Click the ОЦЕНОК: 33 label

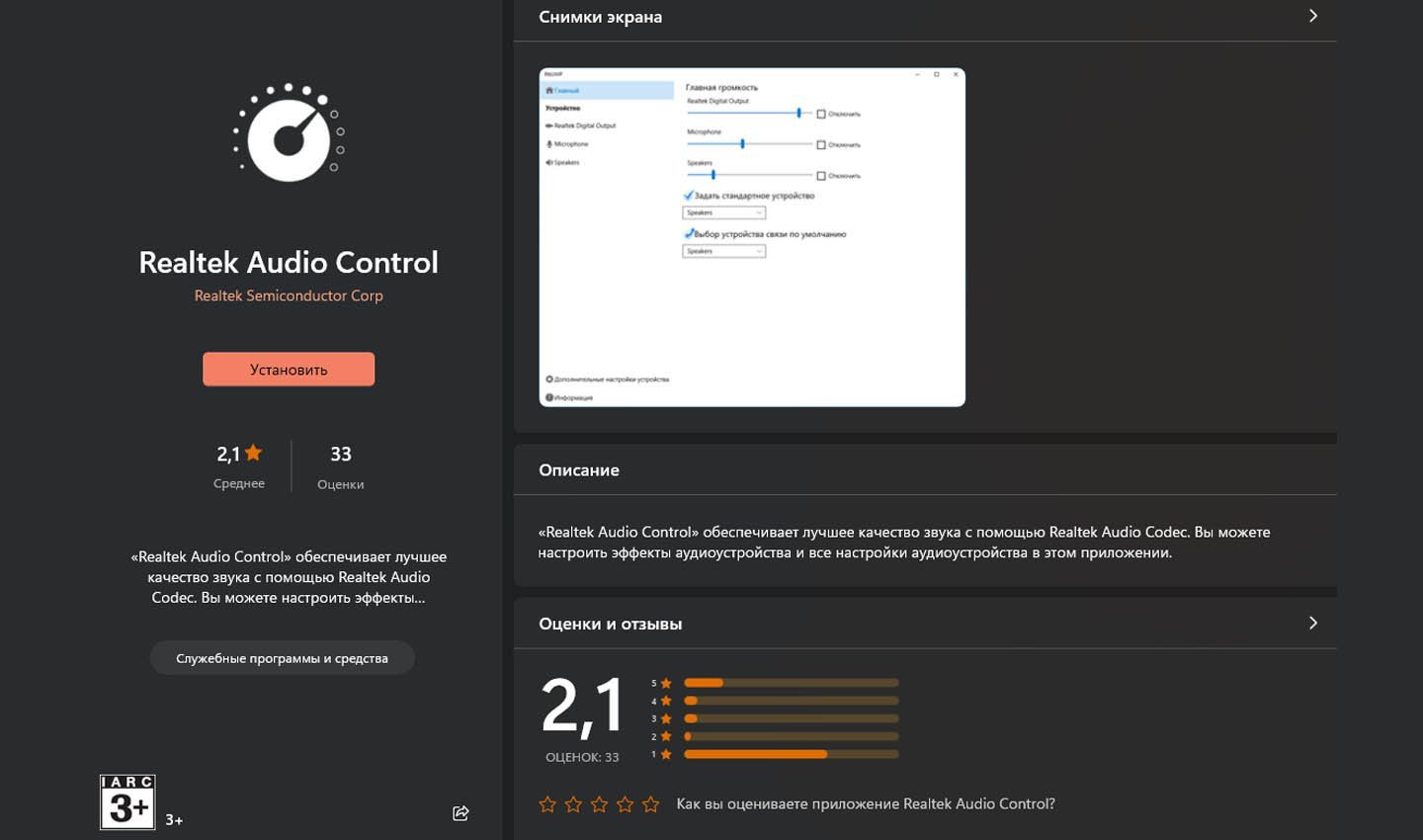coord(582,757)
